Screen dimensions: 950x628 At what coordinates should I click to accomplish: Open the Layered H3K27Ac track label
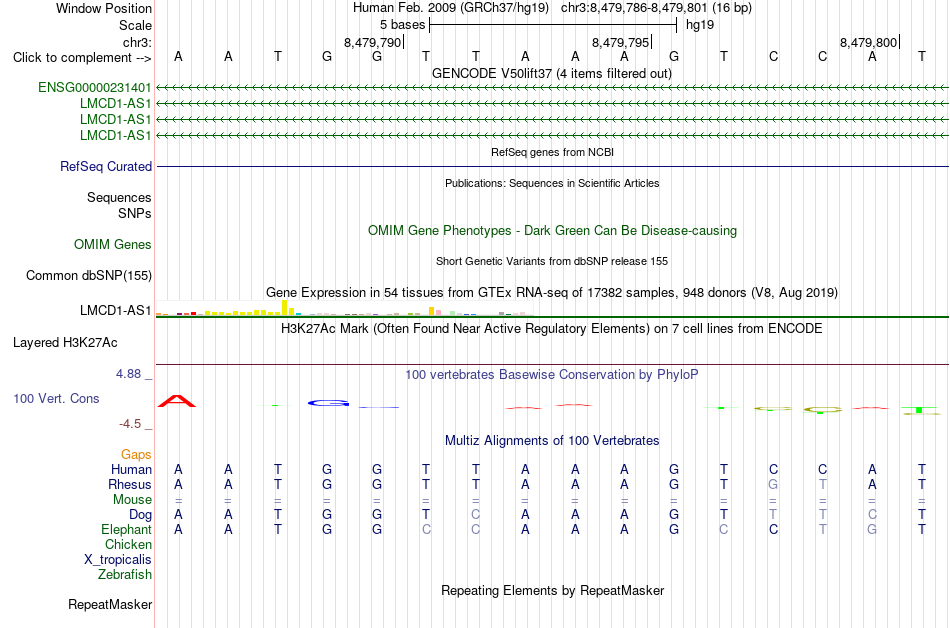pyautogui.click(x=65, y=343)
